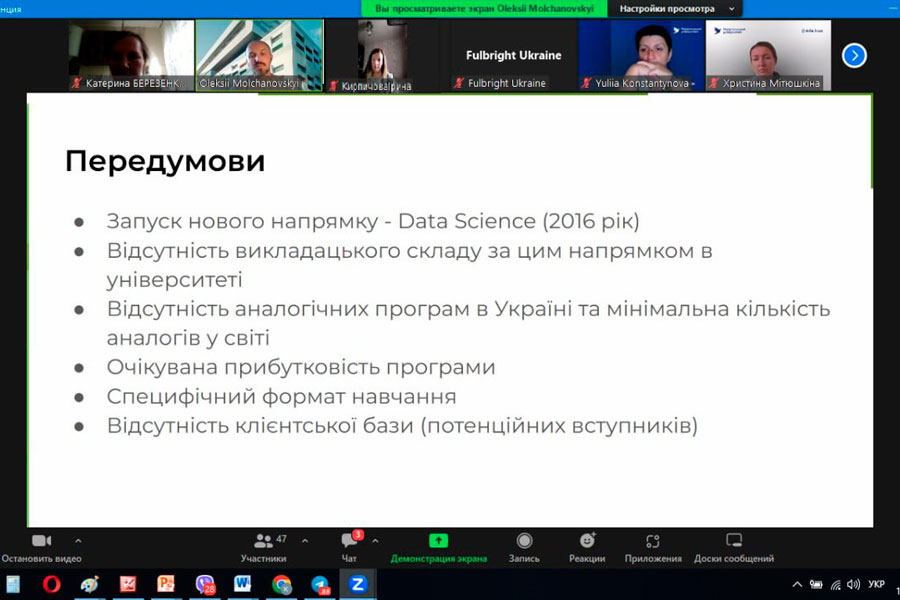Click the green Share Screen icon

[439, 541]
